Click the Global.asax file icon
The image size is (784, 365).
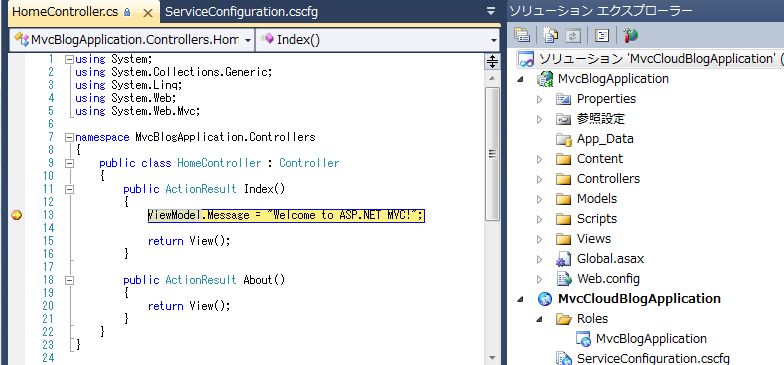click(564, 259)
